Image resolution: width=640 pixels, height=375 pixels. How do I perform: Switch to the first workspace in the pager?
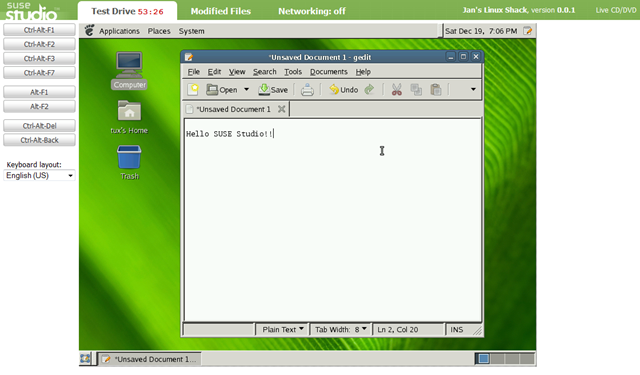pyautogui.click(x=483, y=359)
